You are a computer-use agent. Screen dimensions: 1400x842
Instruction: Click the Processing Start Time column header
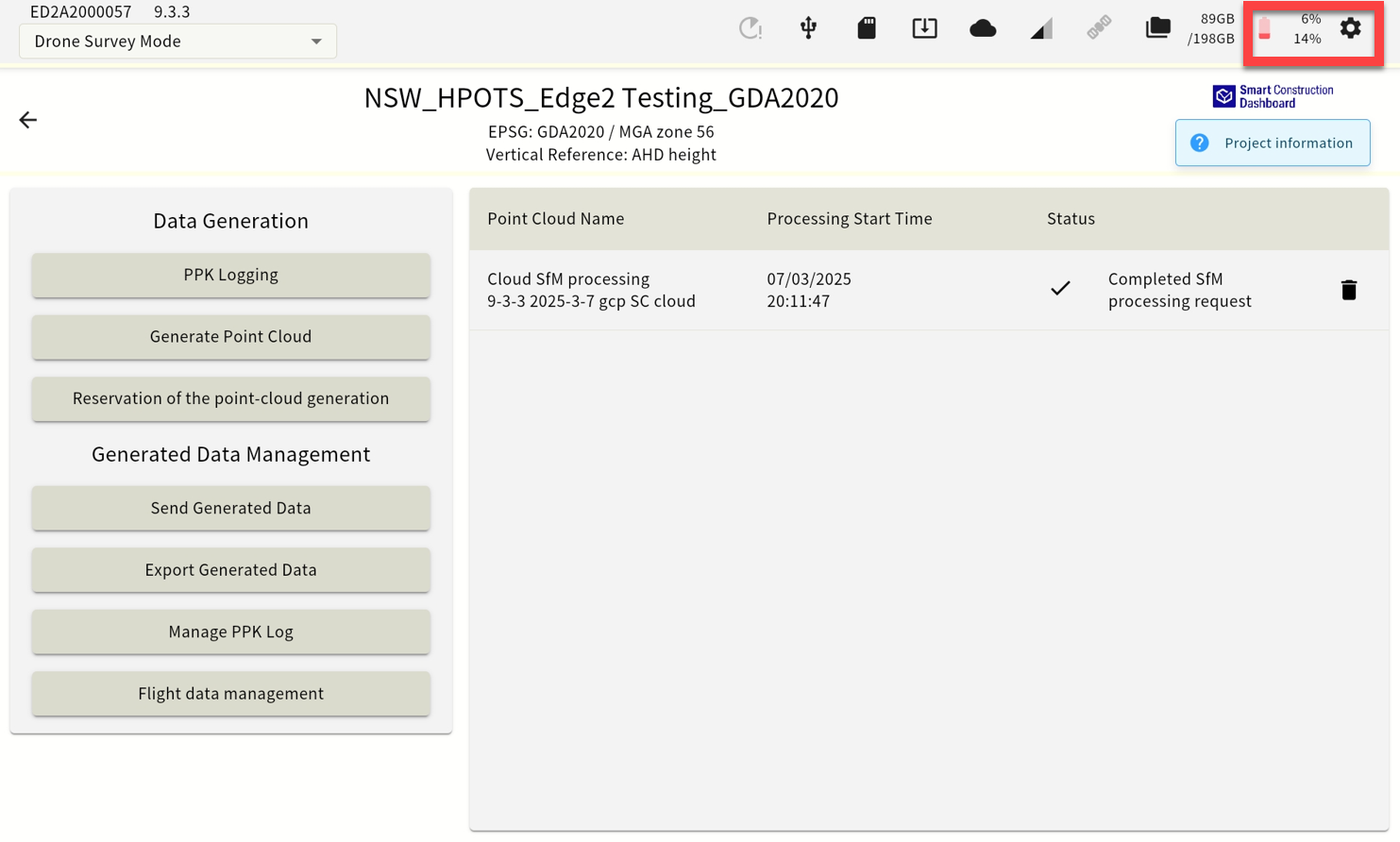(849, 219)
